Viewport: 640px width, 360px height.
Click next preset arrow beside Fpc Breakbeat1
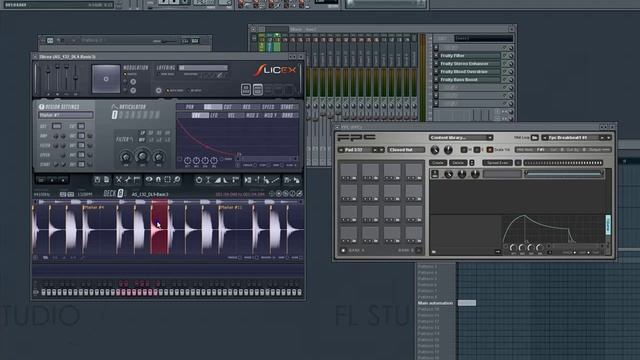602,138
